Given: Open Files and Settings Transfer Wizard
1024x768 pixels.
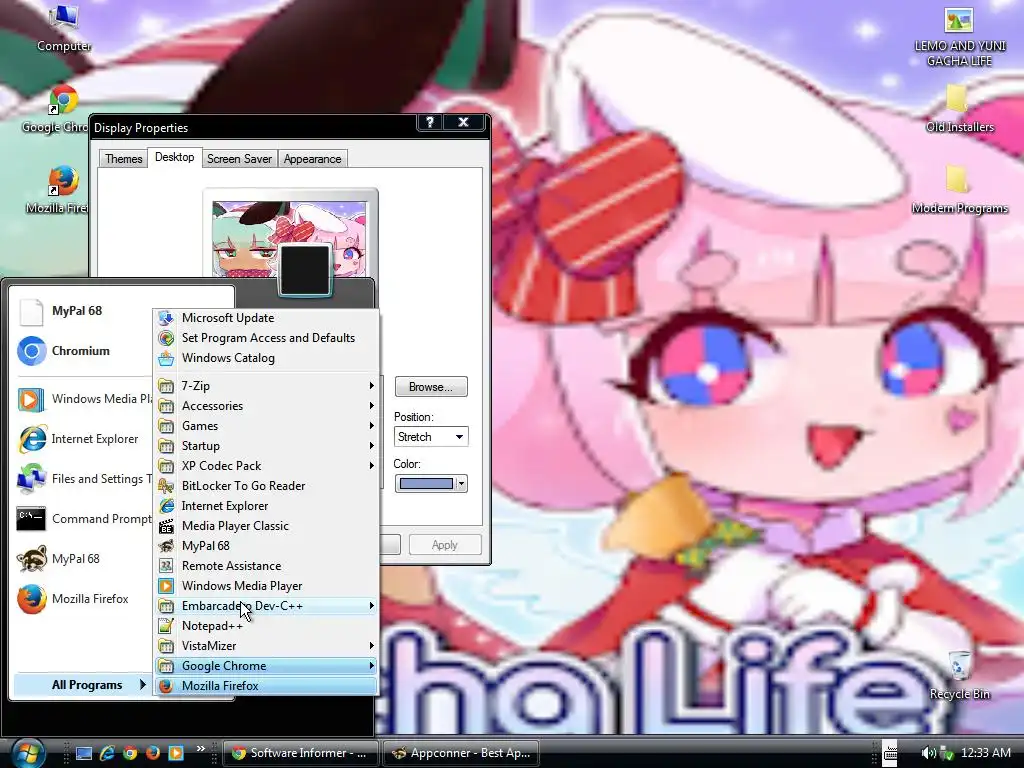Looking at the screenshot, I should [x=82, y=479].
